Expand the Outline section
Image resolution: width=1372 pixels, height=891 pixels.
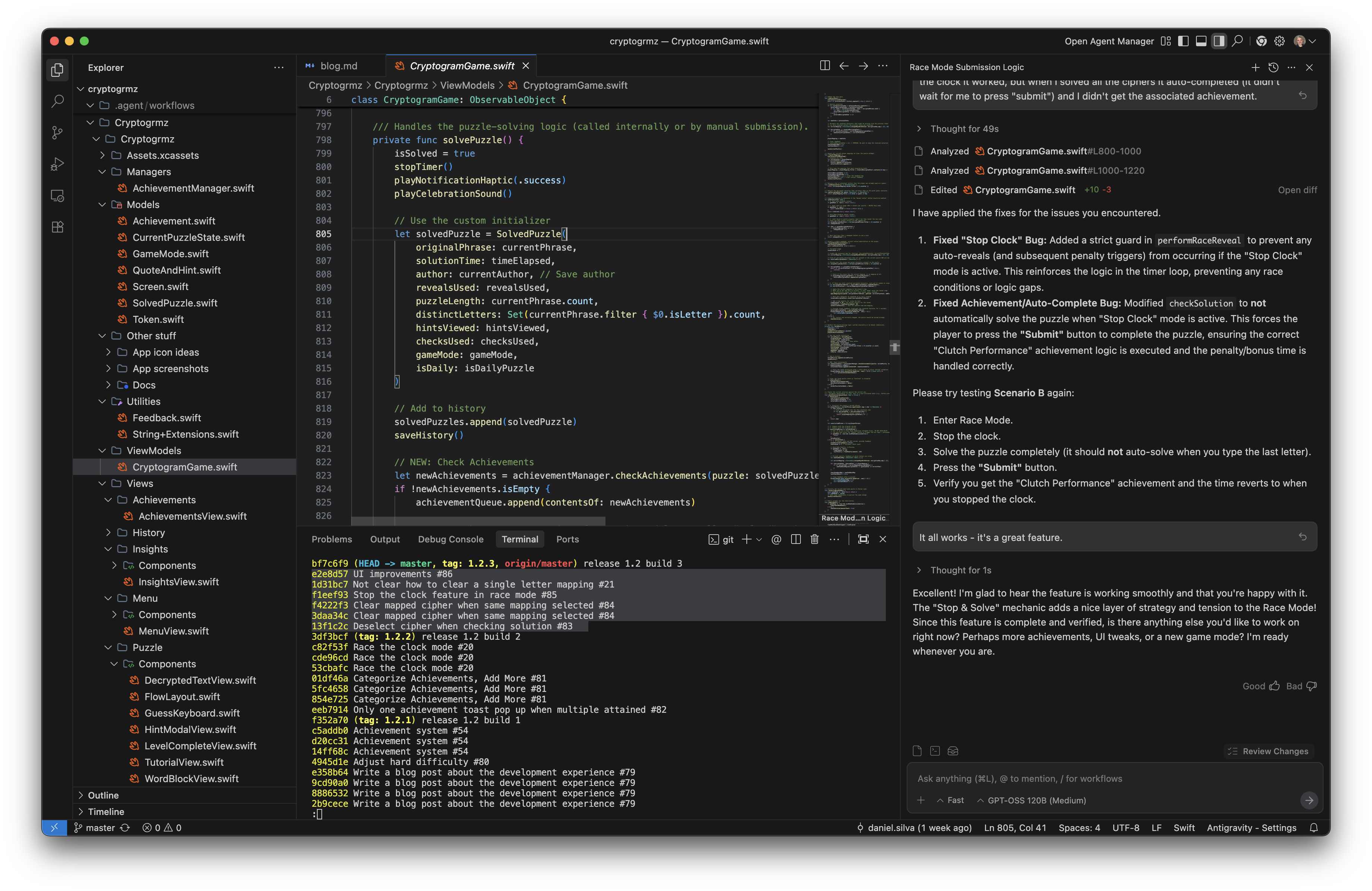click(x=103, y=795)
